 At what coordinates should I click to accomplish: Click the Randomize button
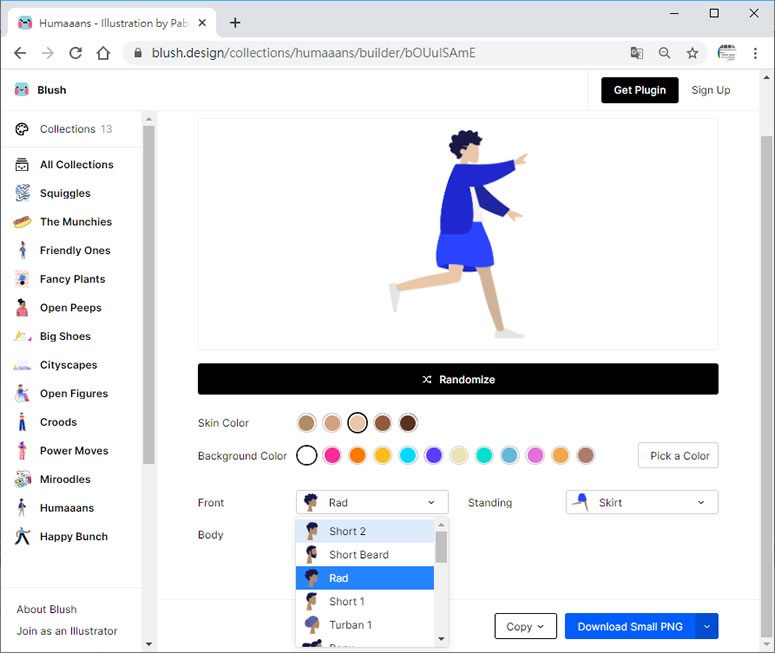(458, 379)
